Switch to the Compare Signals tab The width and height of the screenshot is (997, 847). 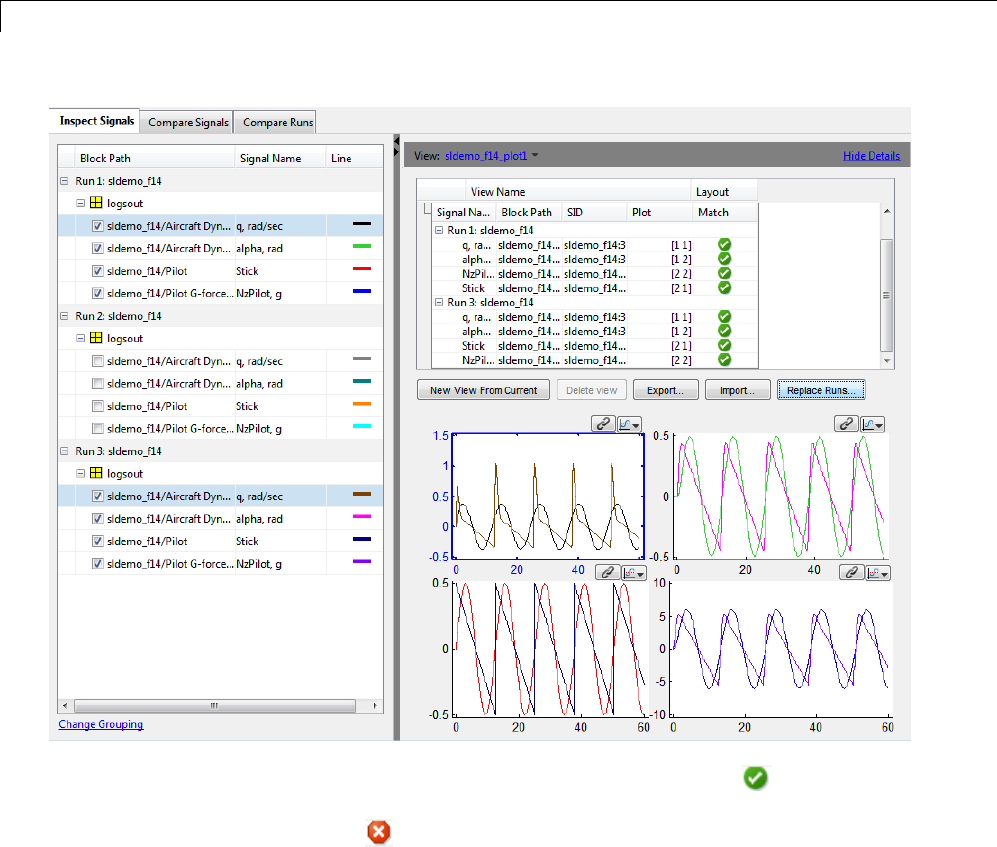[x=187, y=123]
